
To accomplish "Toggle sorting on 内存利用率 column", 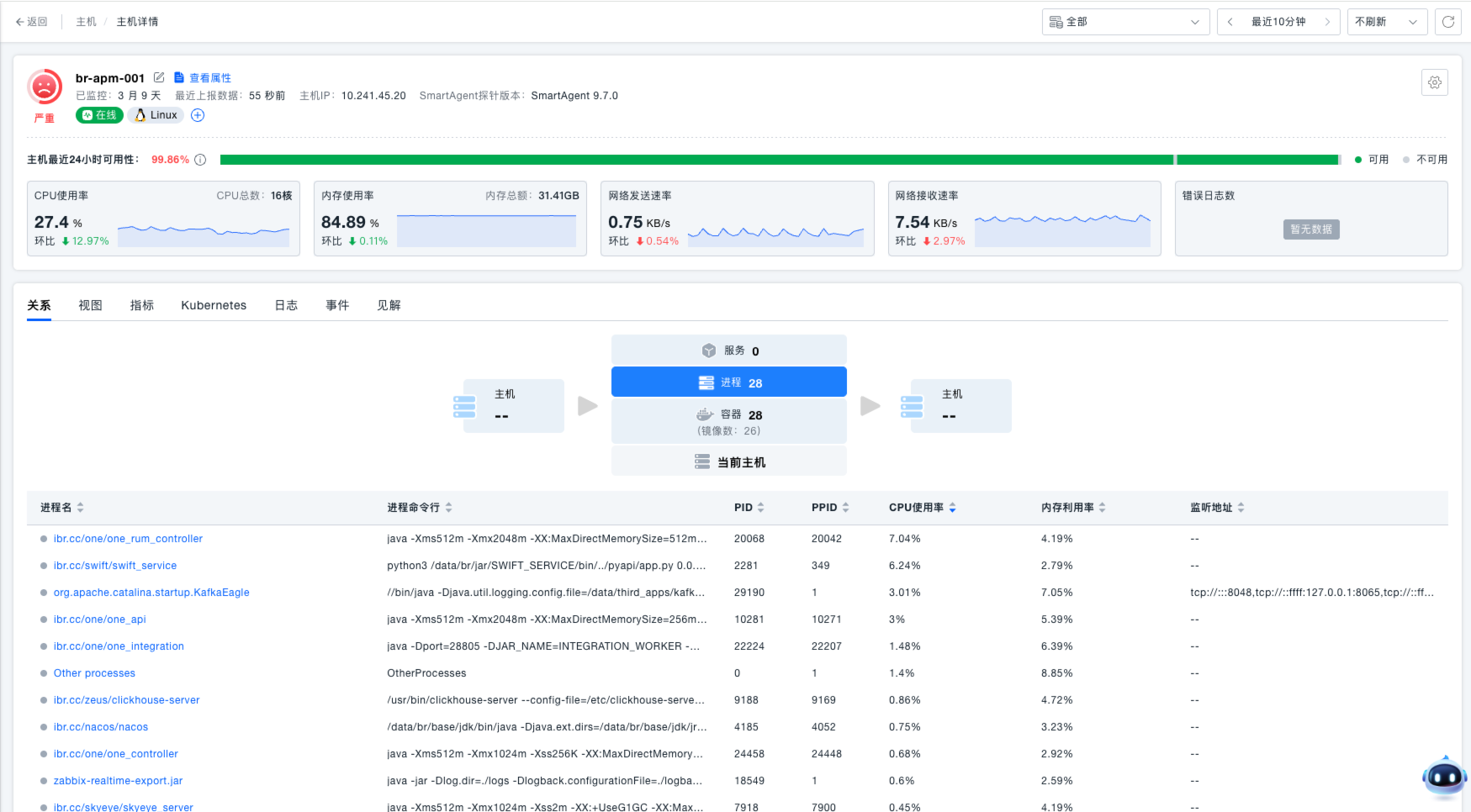I will pos(1073,508).
